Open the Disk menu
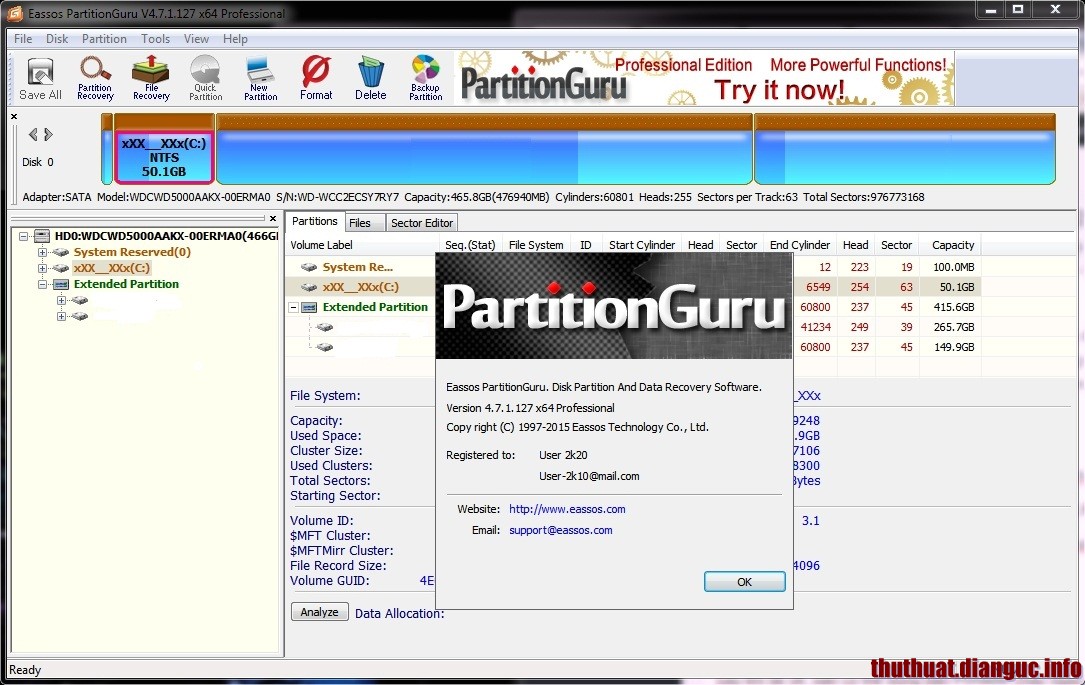The height and width of the screenshot is (685, 1085). click(x=57, y=39)
